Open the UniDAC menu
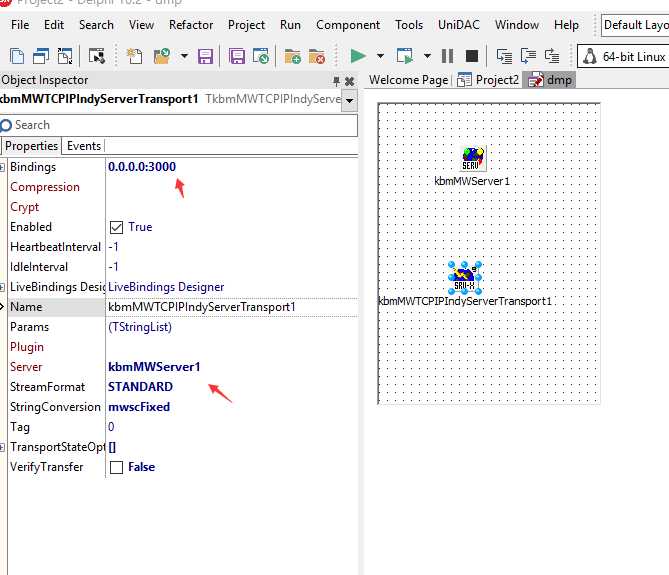Image resolution: width=669 pixels, height=575 pixels. [x=459, y=25]
